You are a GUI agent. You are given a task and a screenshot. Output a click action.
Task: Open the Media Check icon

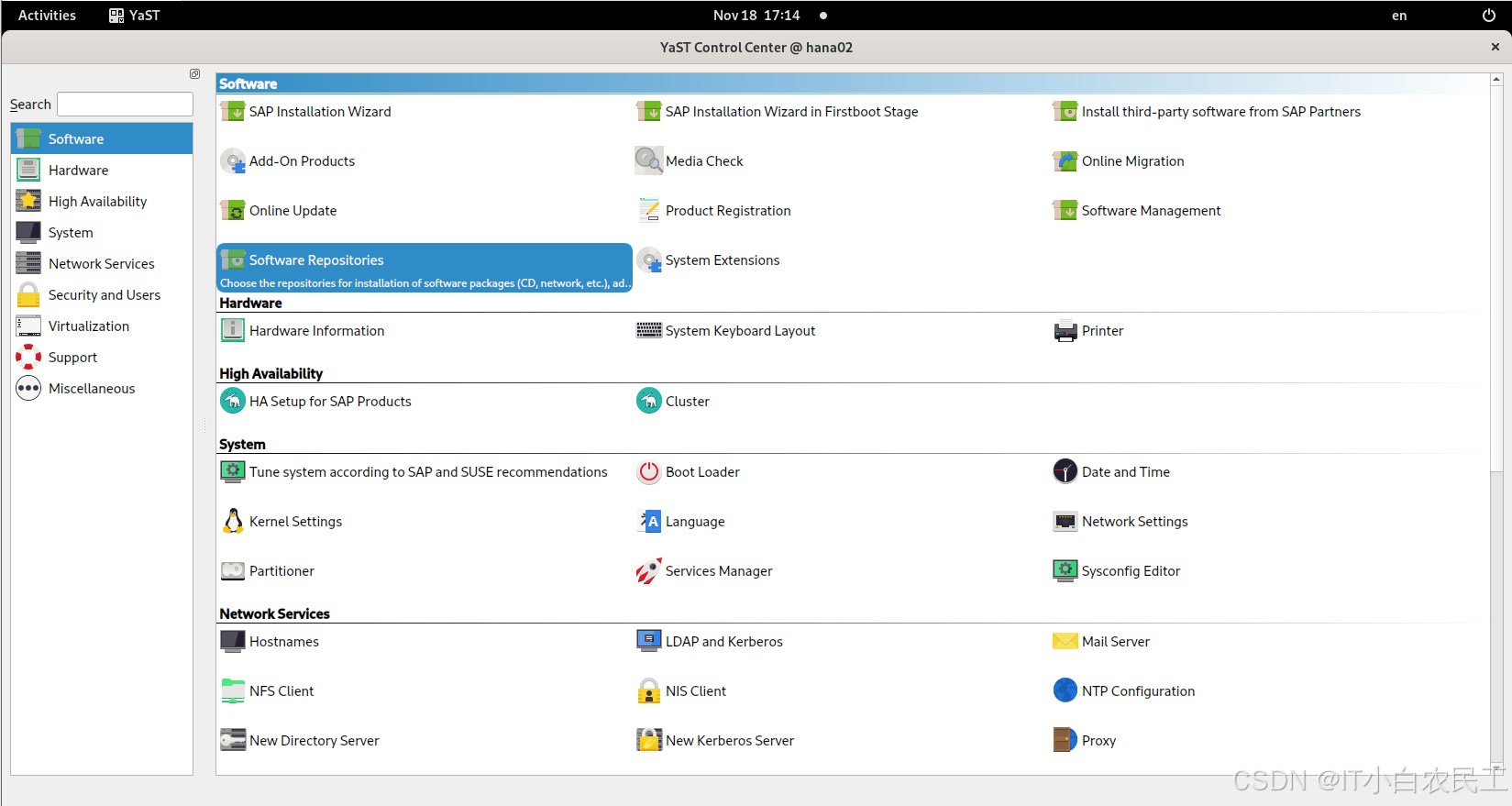coord(649,161)
